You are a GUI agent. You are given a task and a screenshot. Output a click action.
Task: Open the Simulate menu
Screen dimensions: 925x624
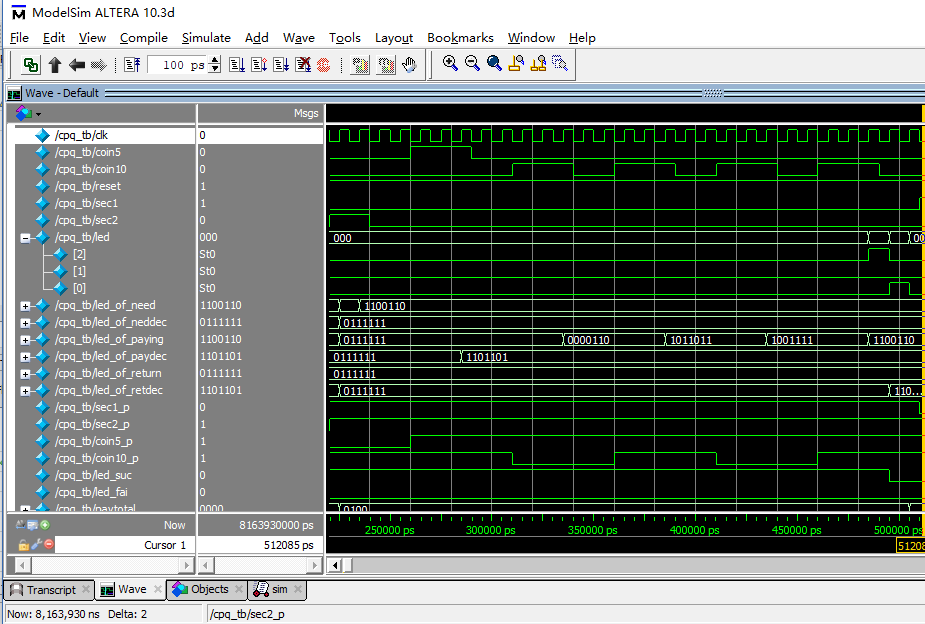click(x=206, y=38)
